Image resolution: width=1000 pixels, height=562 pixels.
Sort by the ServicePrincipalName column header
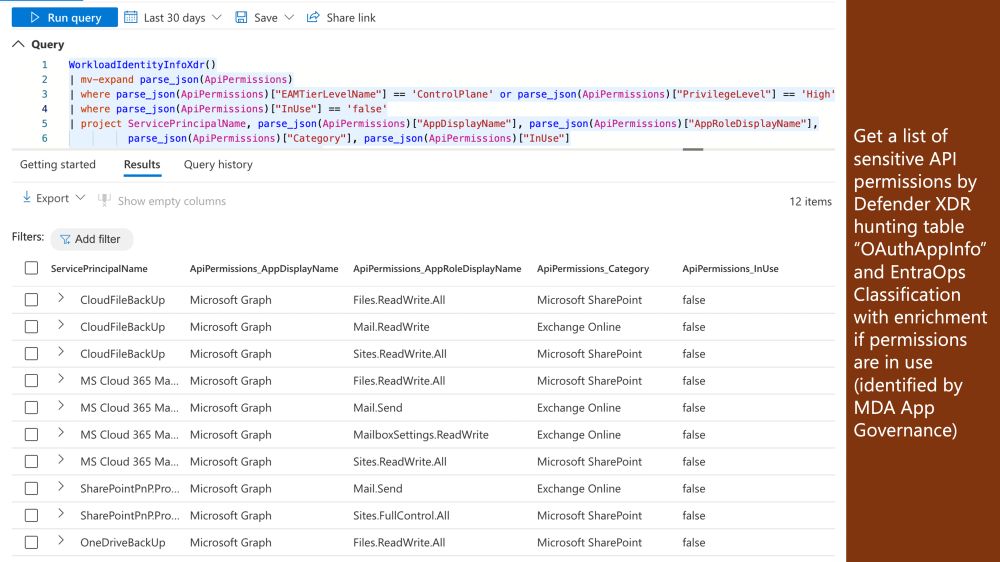[x=99, y=269]
